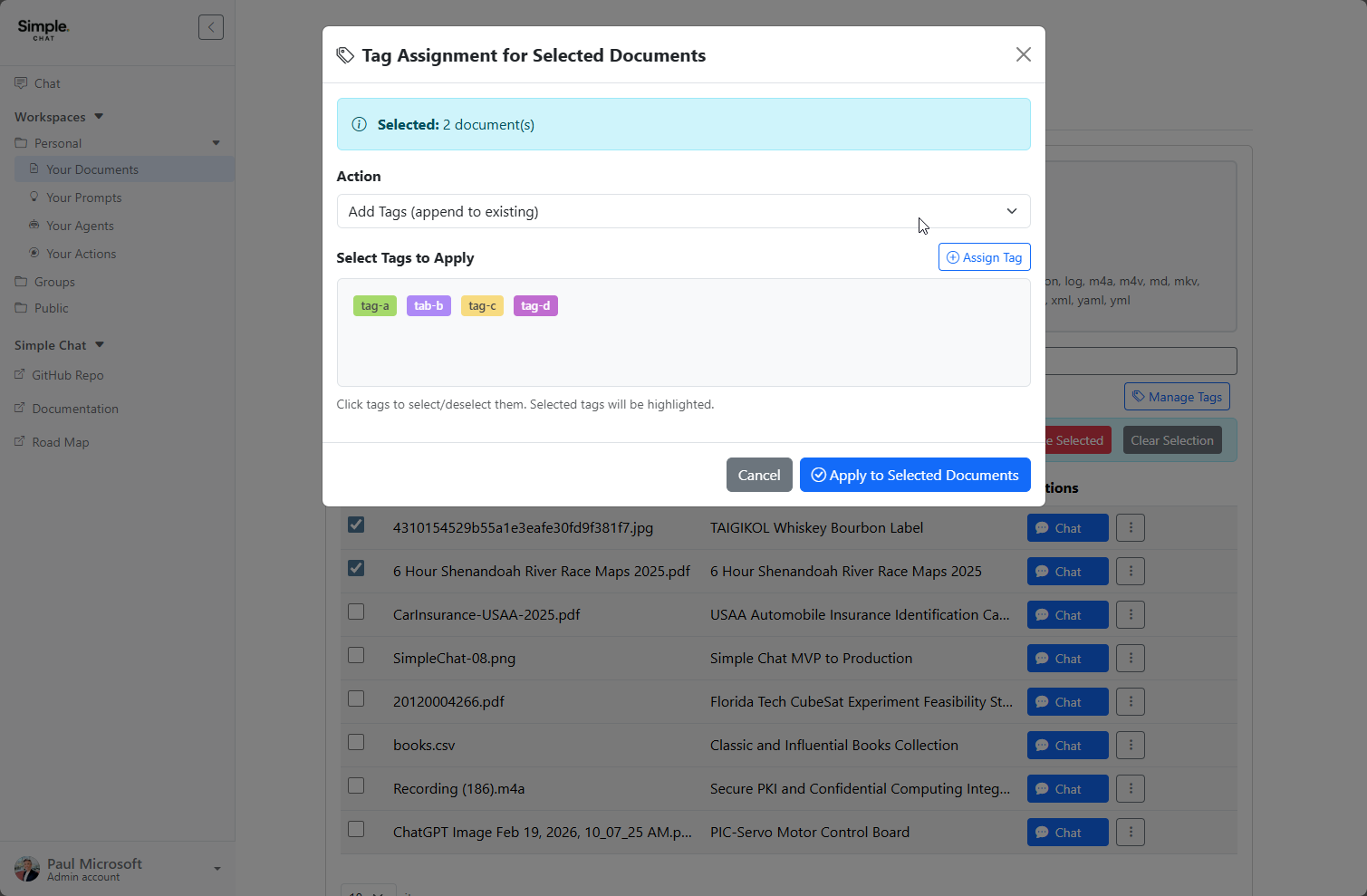Screen dimensions: 1367x896
Task: Open Your Agents
Action: (x=80, y=226)
